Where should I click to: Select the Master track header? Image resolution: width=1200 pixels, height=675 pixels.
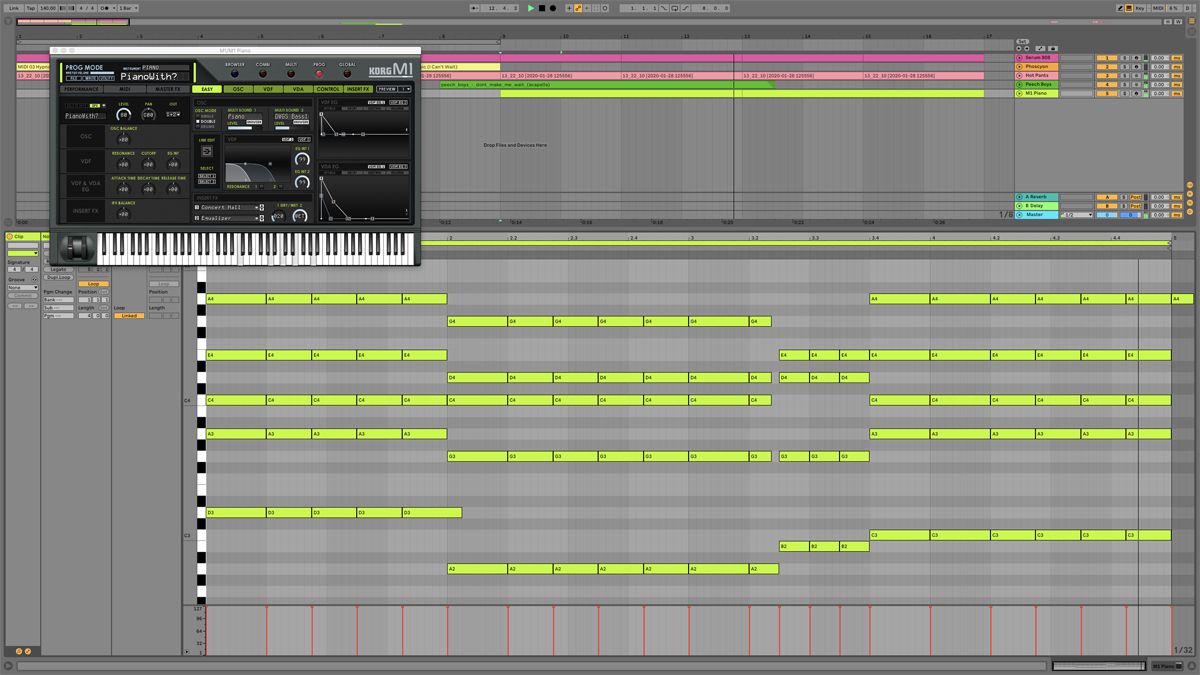click(1037, 215)
